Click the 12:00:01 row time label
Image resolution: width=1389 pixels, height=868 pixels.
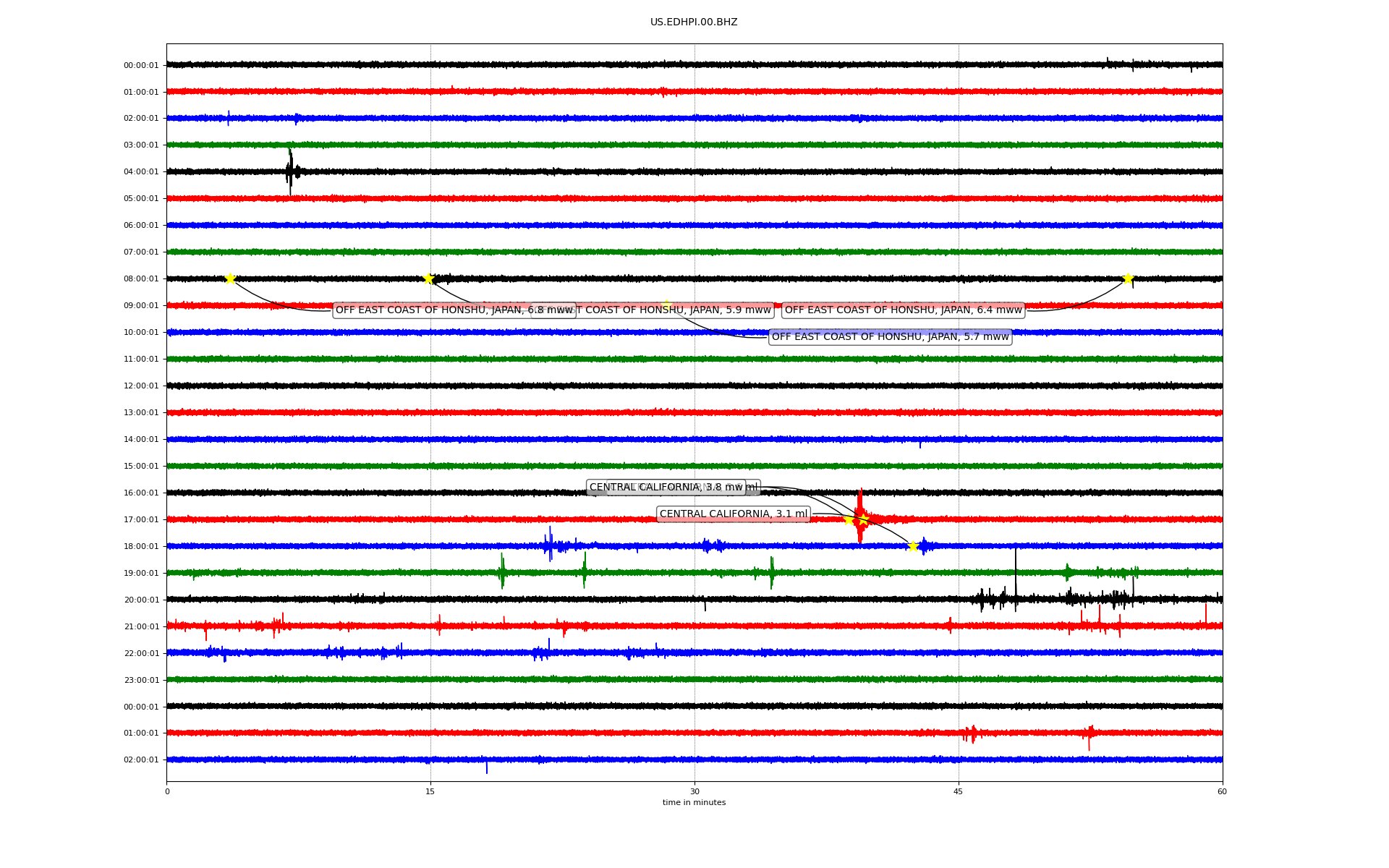pos(141,386)
